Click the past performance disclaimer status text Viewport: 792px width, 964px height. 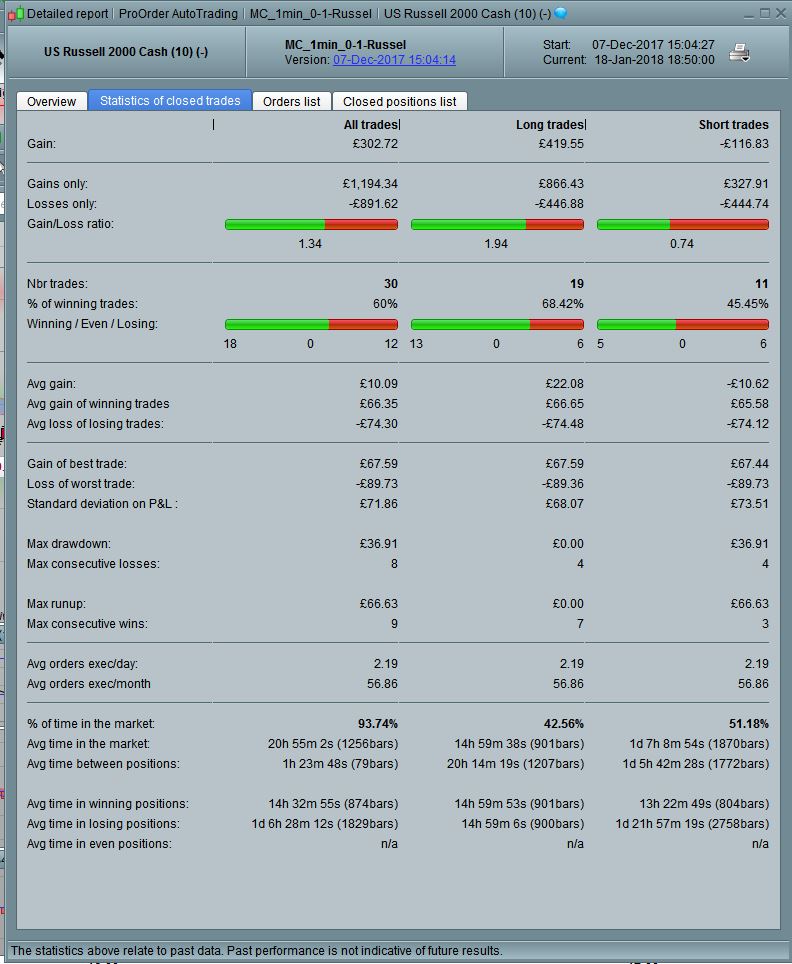pos(256,950)
